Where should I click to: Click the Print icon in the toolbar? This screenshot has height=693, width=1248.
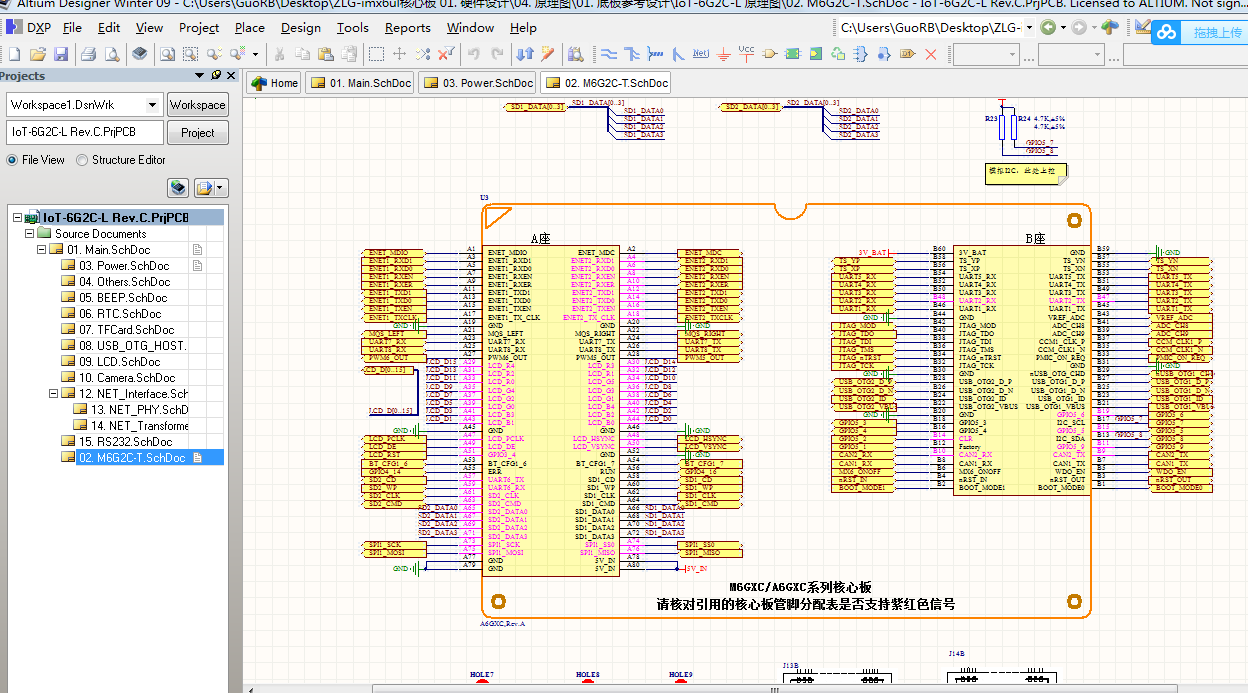[x=88, y=53]
